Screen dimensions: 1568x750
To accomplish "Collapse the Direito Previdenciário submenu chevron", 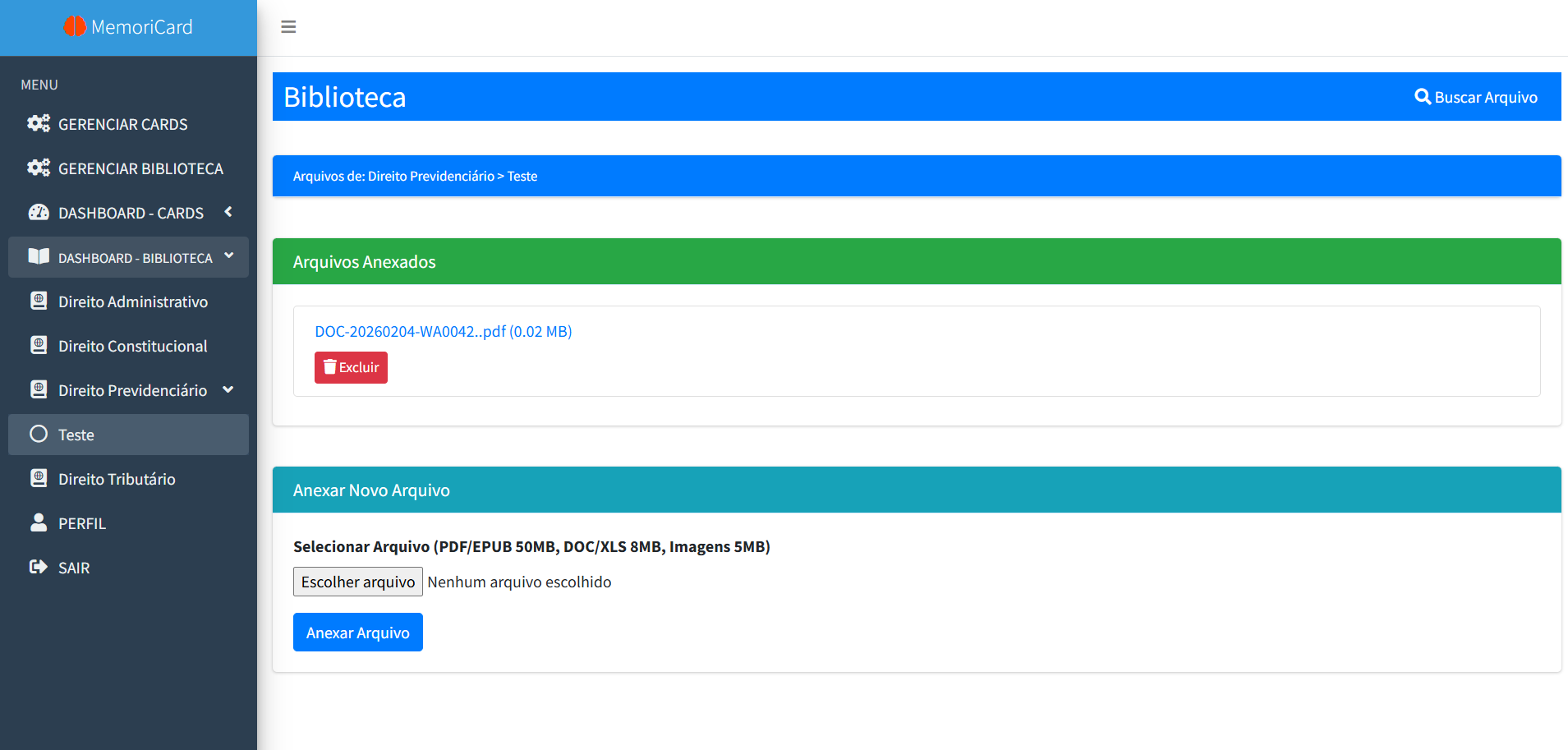I will 228,390.
